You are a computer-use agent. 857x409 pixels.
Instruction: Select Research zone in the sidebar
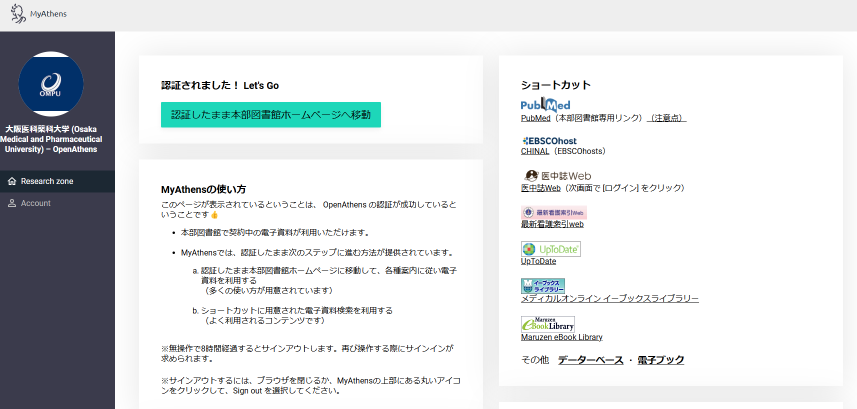[x=57, y=182]
